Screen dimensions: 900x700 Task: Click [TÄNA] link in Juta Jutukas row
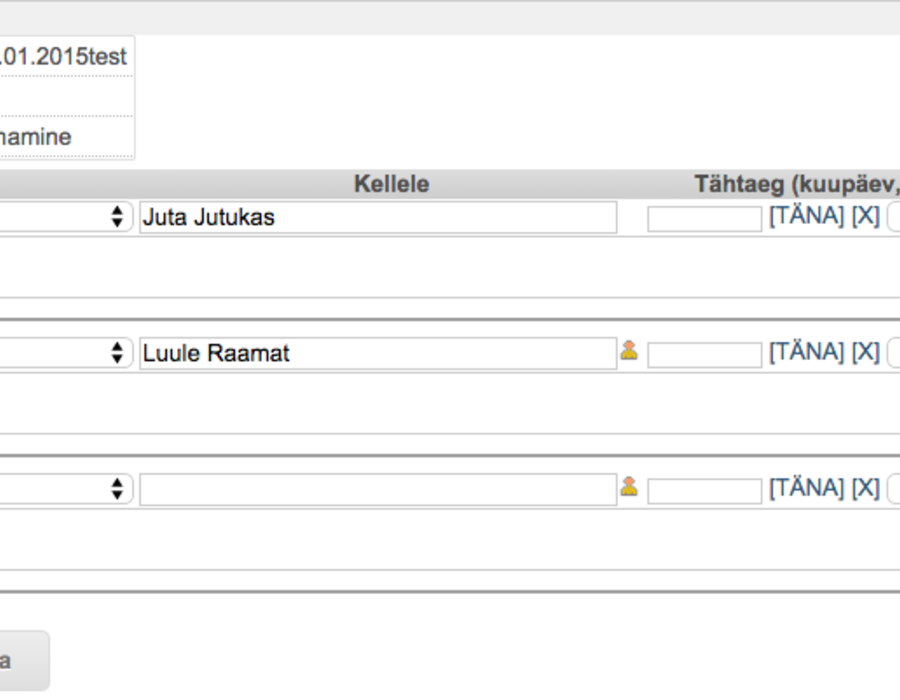tap(806, 216)
